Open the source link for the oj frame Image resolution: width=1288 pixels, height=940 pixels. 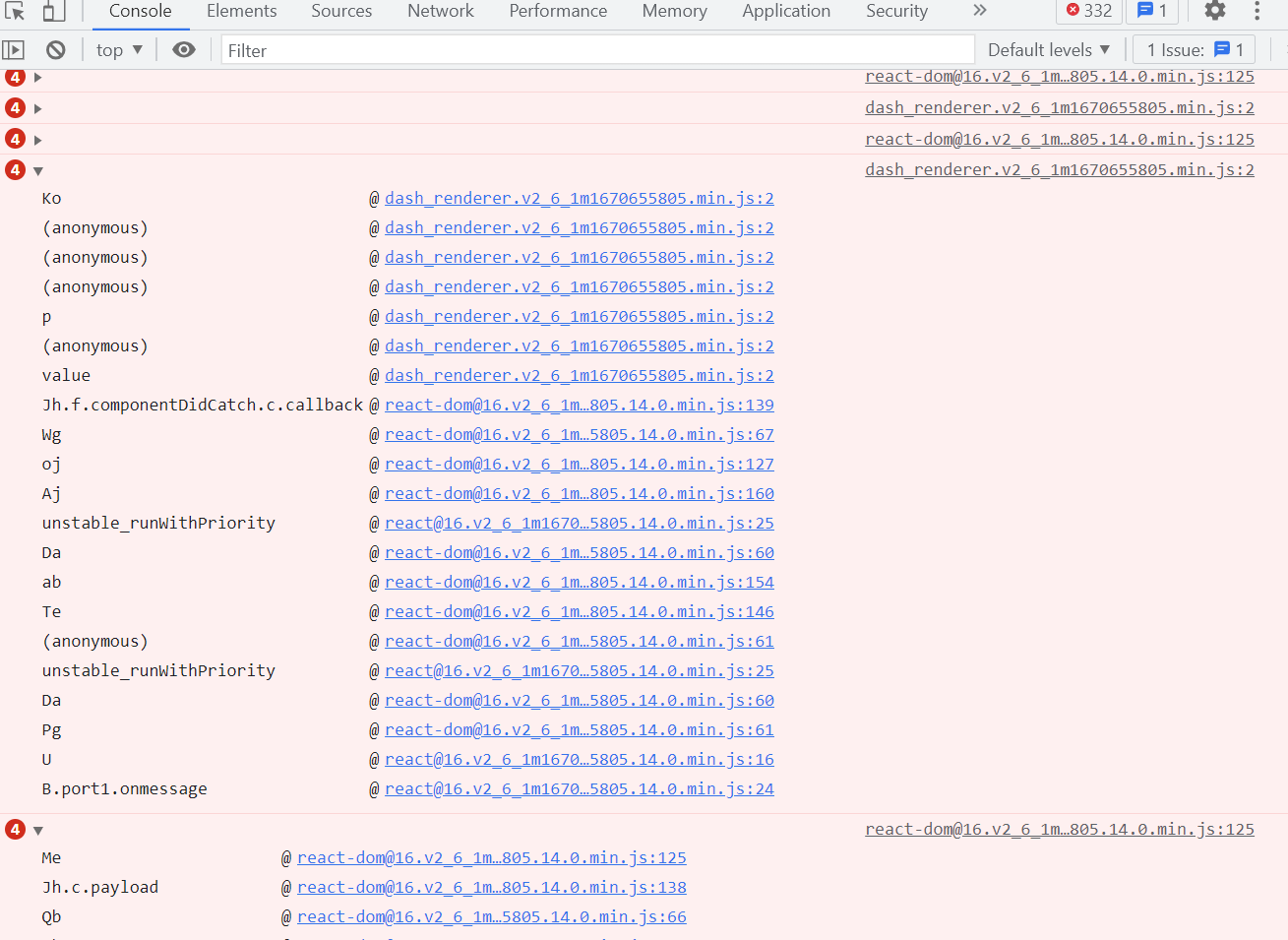point(580,465)
